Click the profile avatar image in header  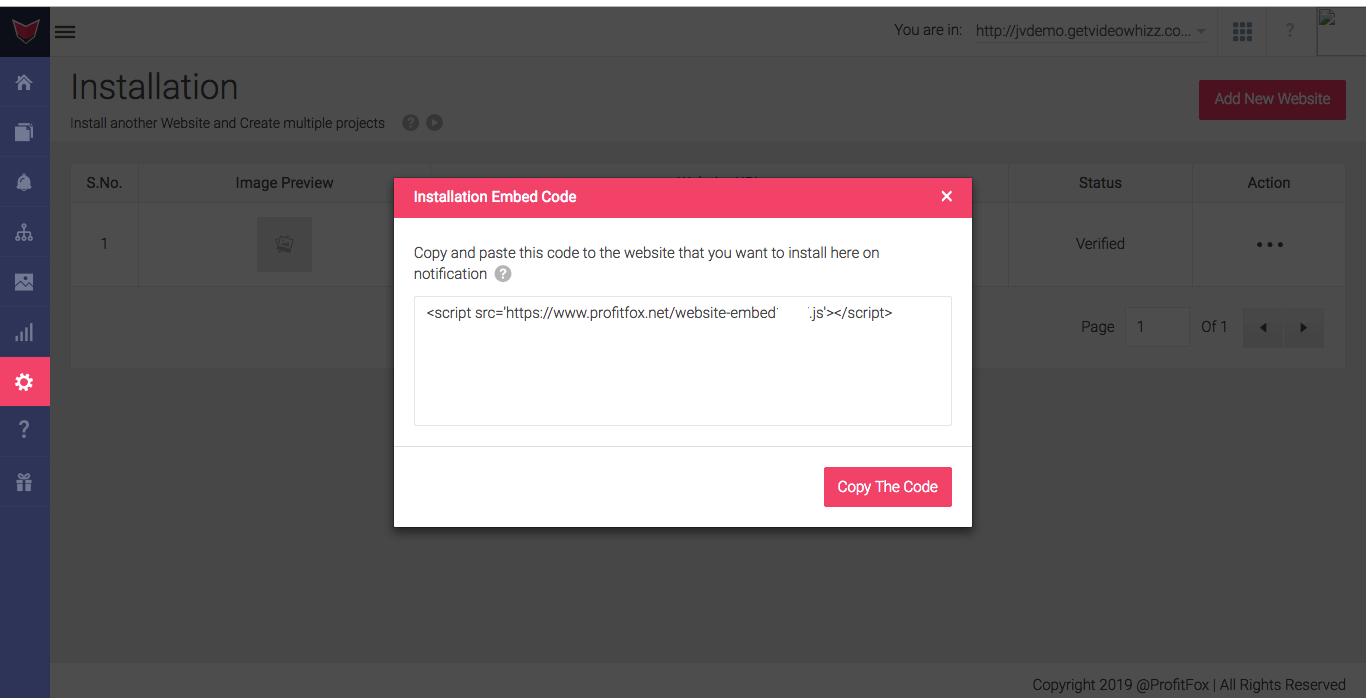(1341, 32)
